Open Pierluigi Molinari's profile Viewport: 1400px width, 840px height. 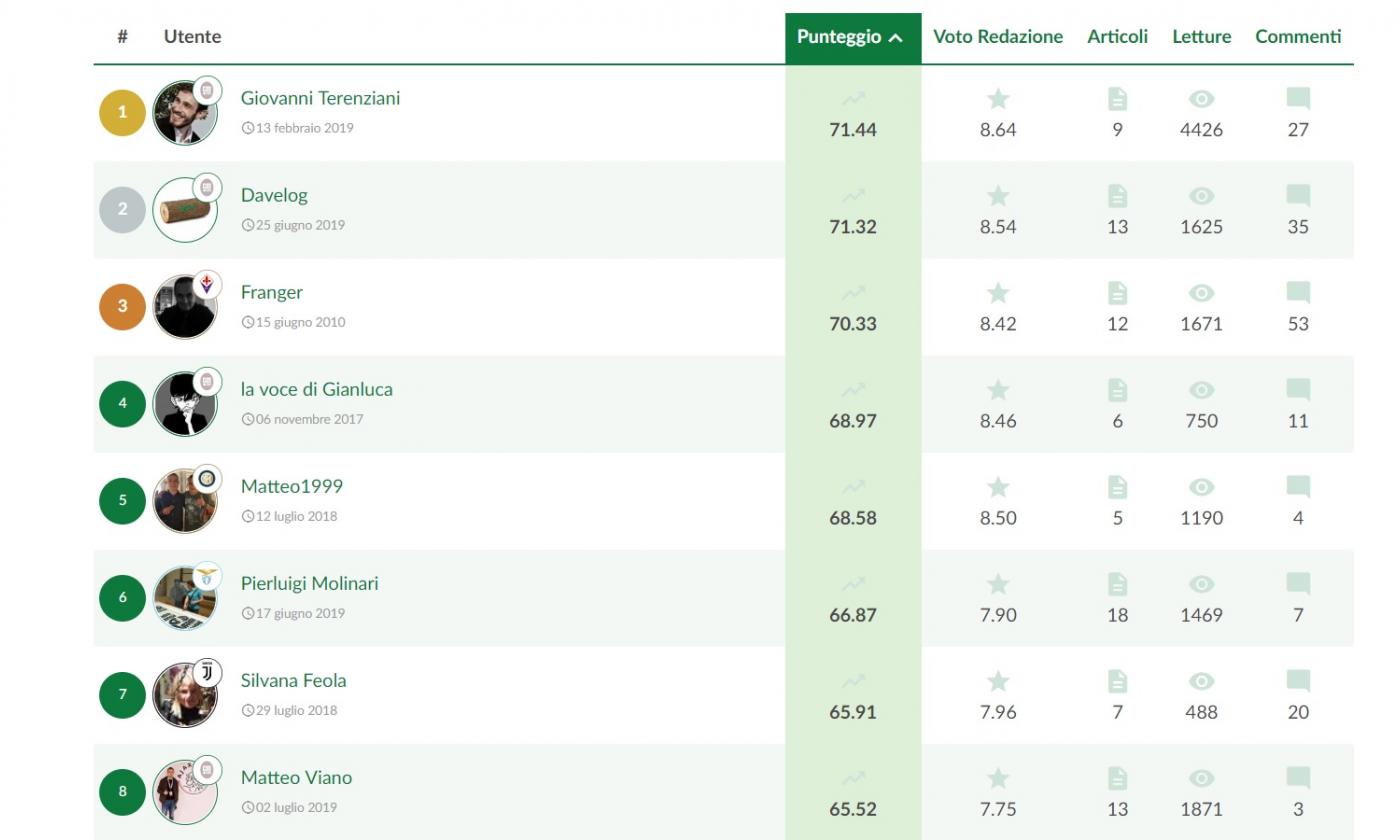pos(310,583)
